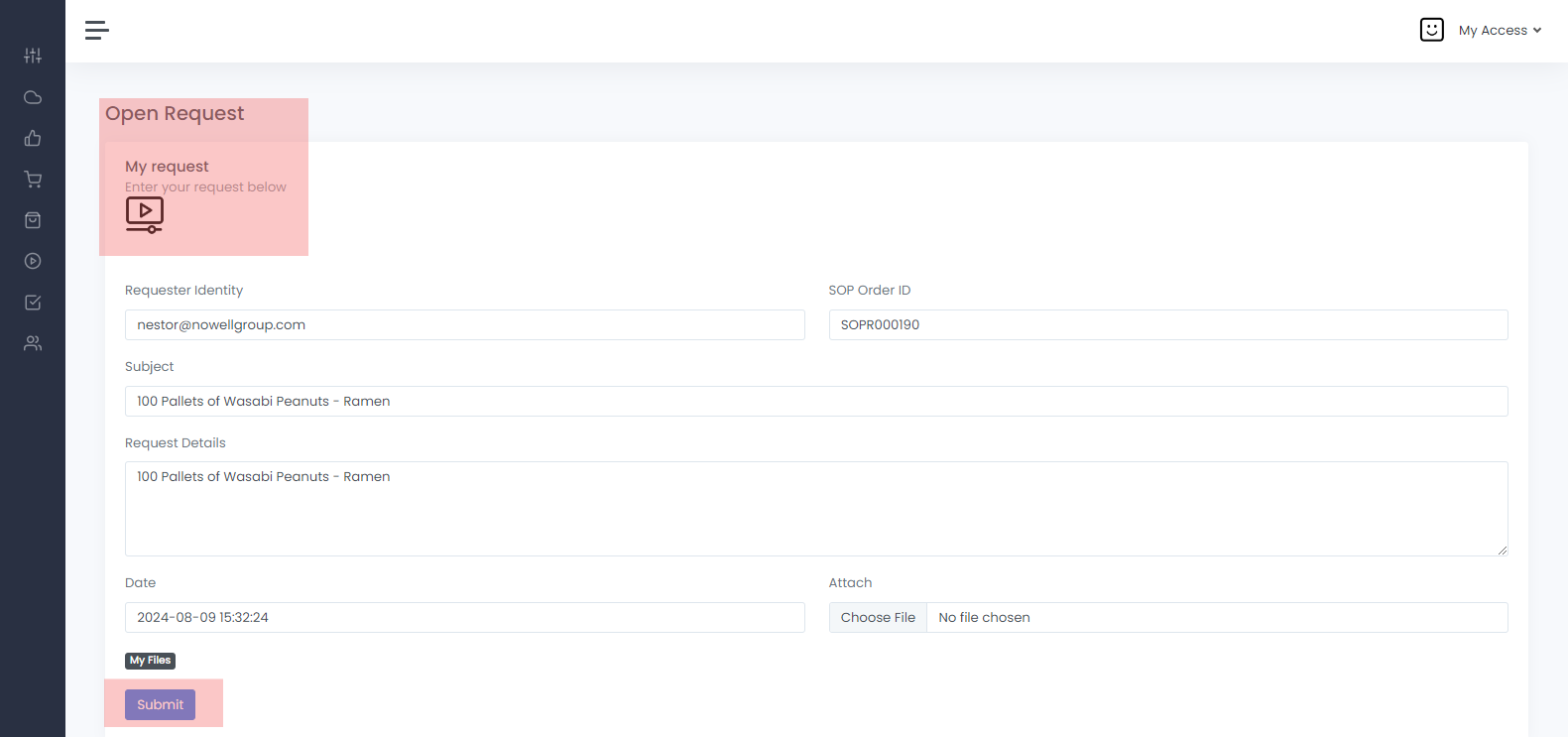Focus the SOP Order ID field
1568x737 pixels.
click(x=1167, y=324)
